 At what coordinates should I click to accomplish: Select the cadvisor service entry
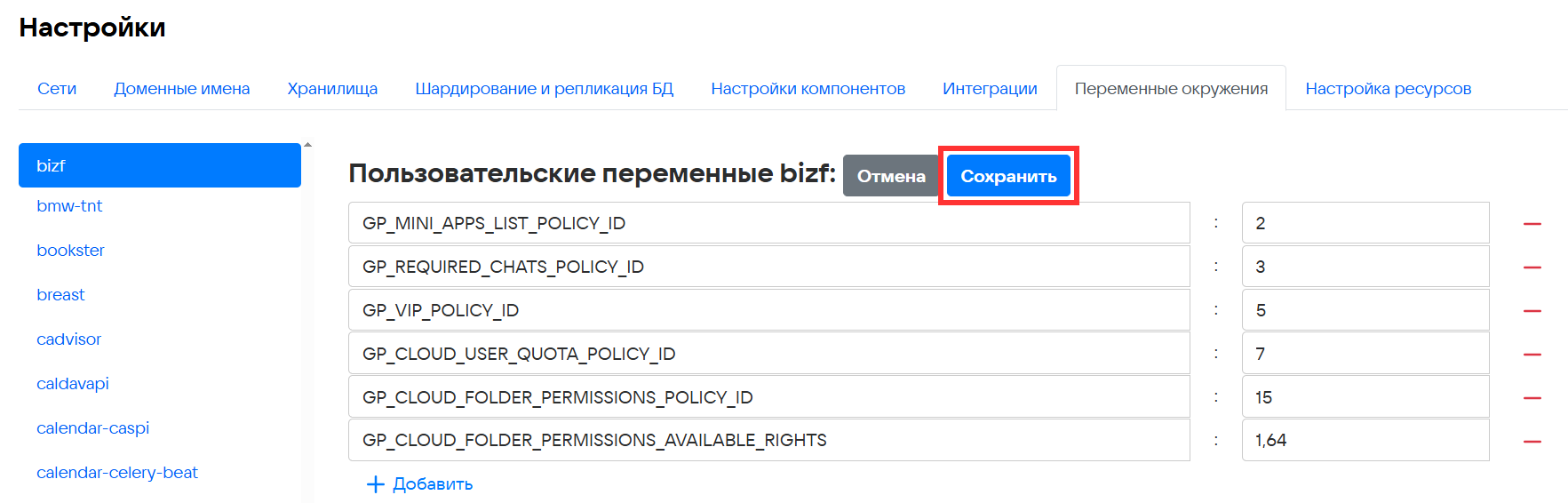pos(68,339)
